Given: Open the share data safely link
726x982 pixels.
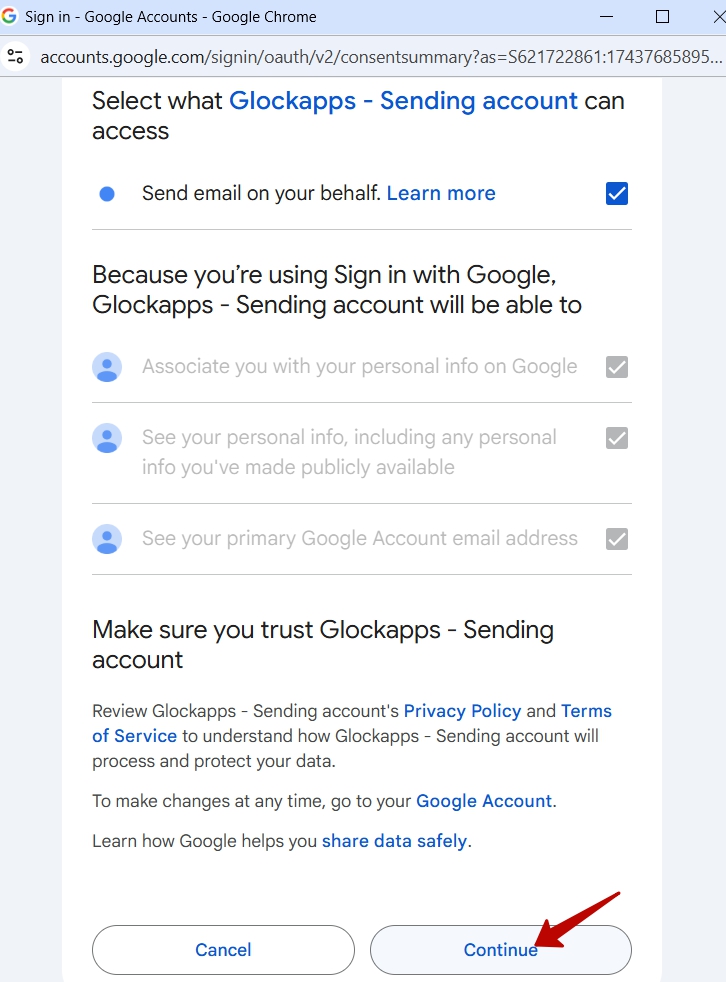Looking at the screenshot, I should [x=395, y=841].
